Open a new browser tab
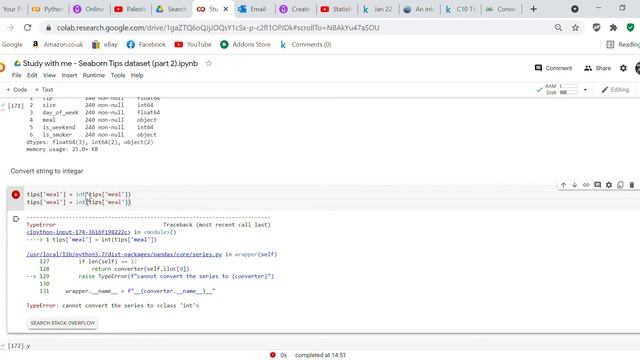 533,9
